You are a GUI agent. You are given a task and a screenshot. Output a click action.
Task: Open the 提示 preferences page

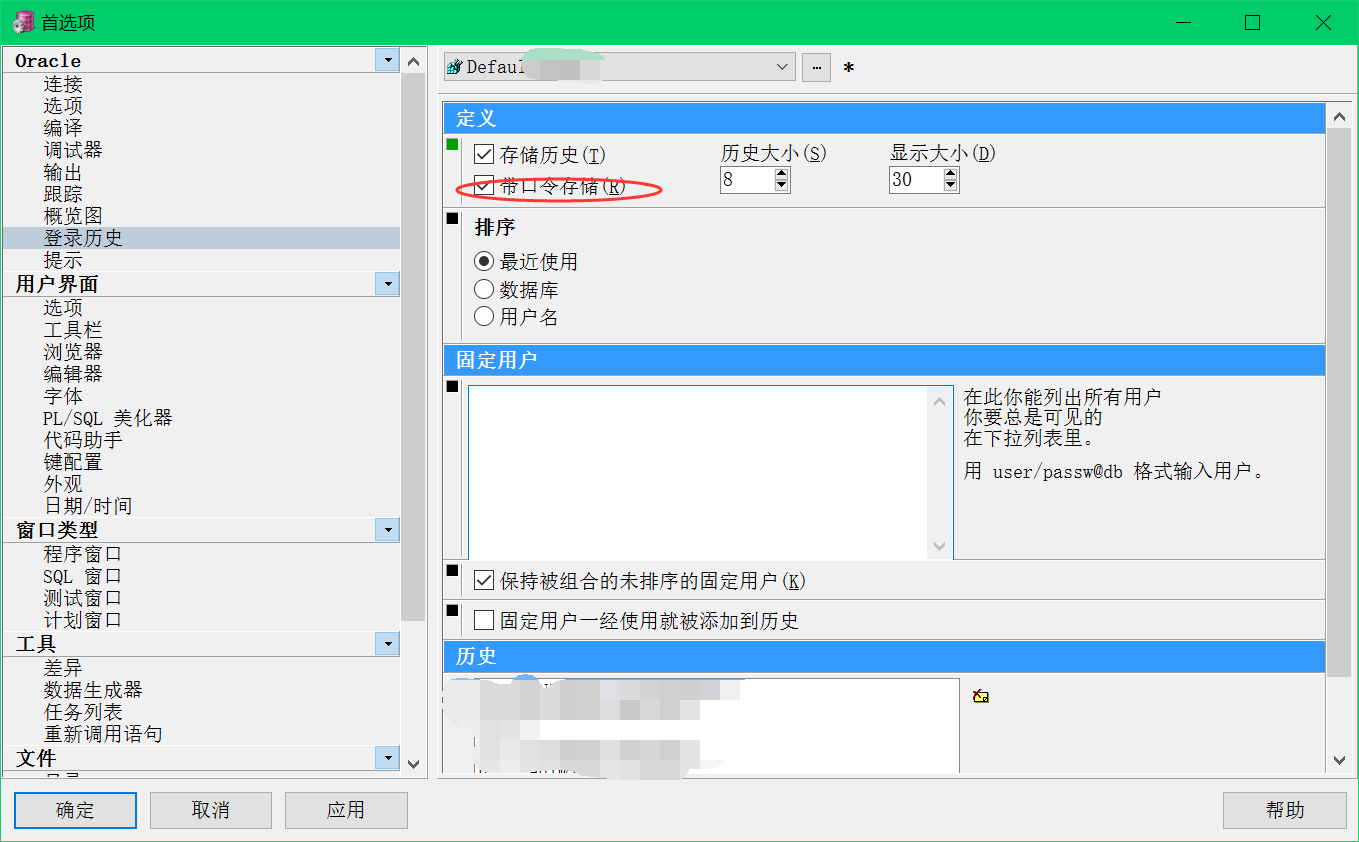[63, 260]
